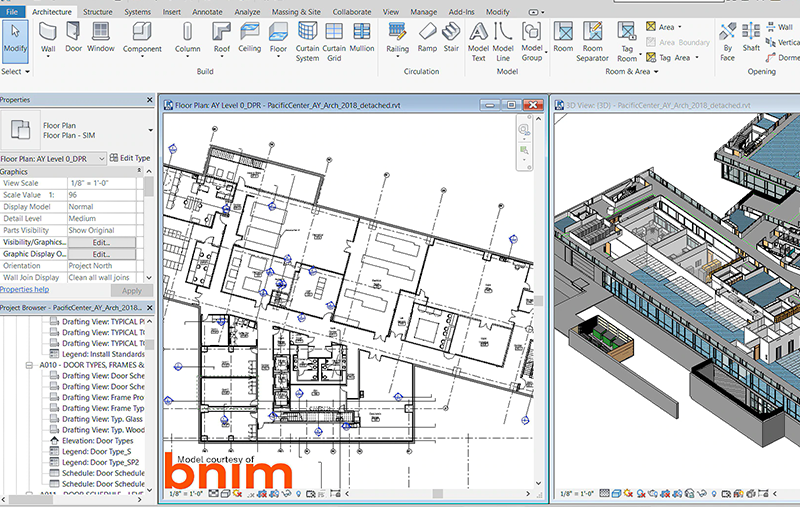Open the Tag Area dropdown arrow
Viewport: 800px width, 507px height.
point(697,58)
